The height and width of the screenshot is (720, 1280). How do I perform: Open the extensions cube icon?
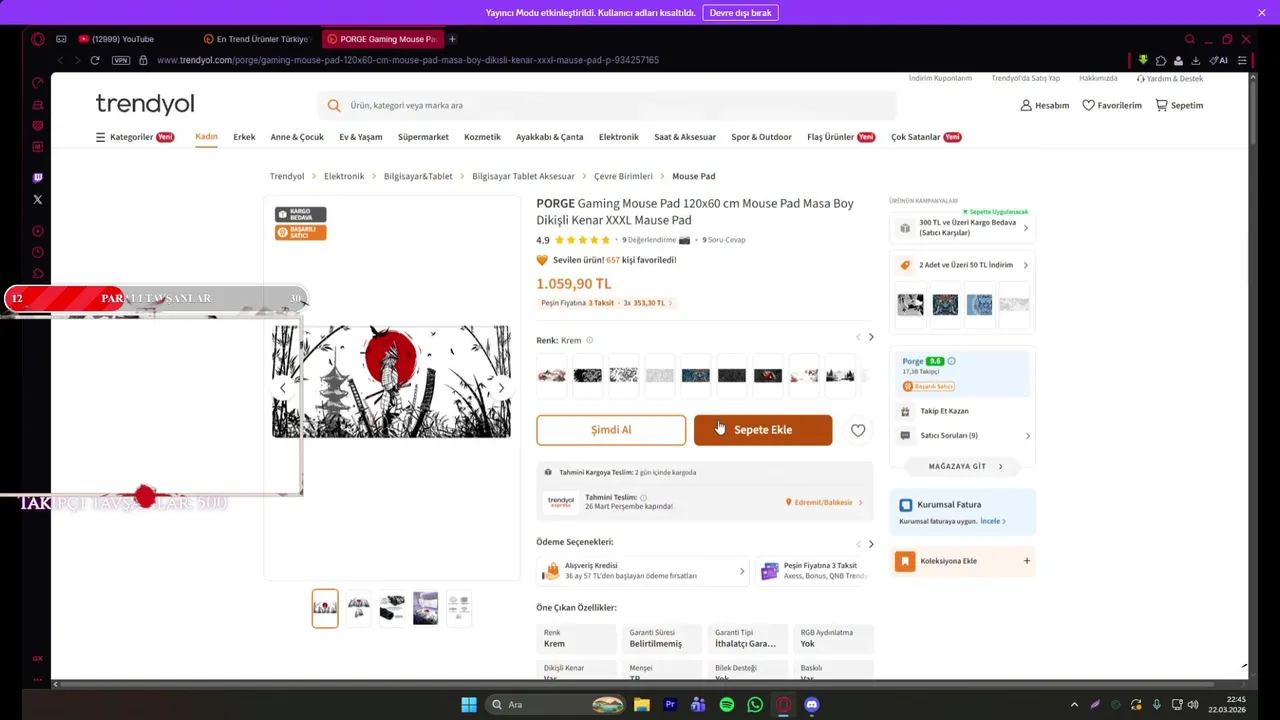pos(1161,60)
